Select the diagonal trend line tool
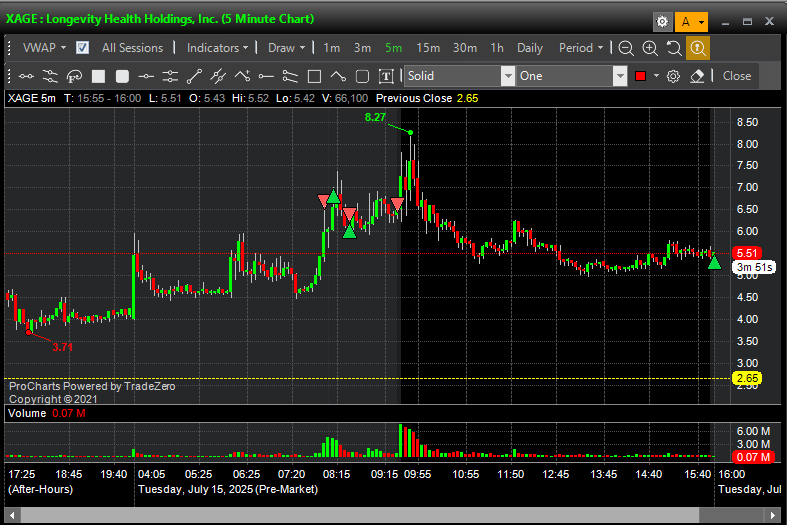The height and width of the screenshot is (525, 787). point(194,76)
